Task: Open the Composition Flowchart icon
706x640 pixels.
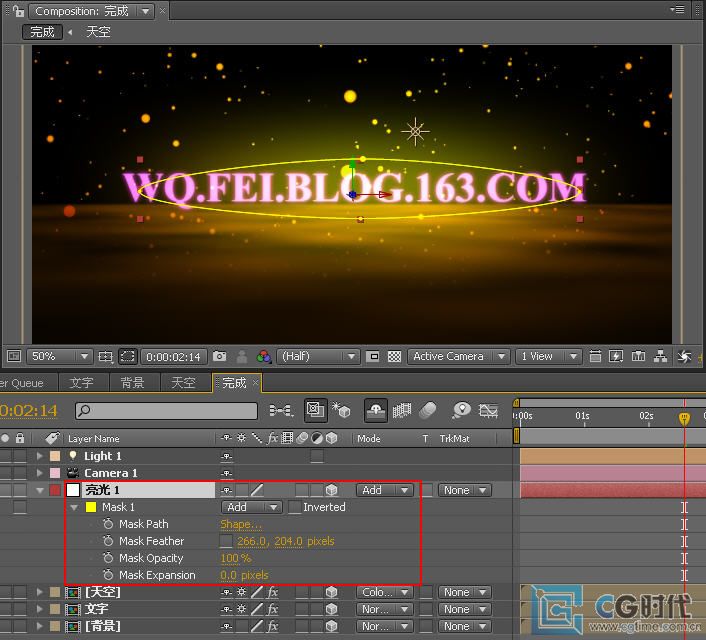Action: tap(661, 357)
